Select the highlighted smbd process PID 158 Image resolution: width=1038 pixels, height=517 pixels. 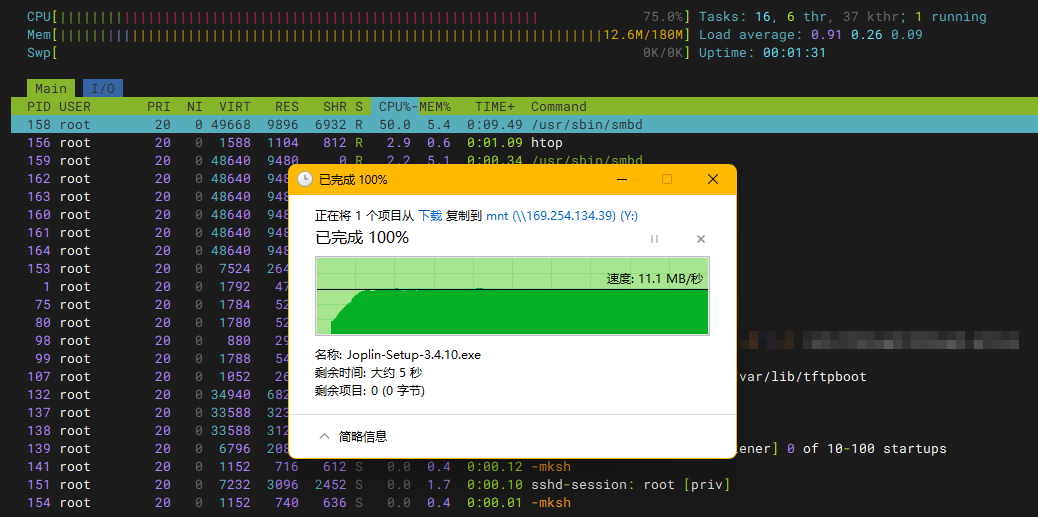[x=150, y=125]
